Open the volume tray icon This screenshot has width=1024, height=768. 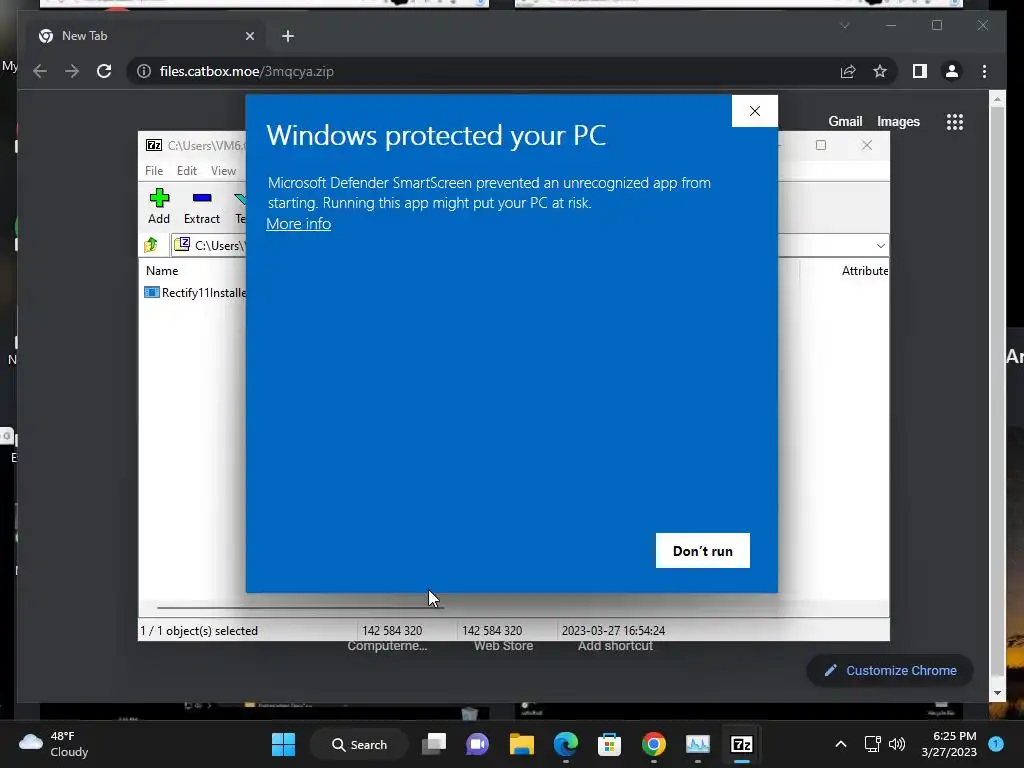pos(897,744)
